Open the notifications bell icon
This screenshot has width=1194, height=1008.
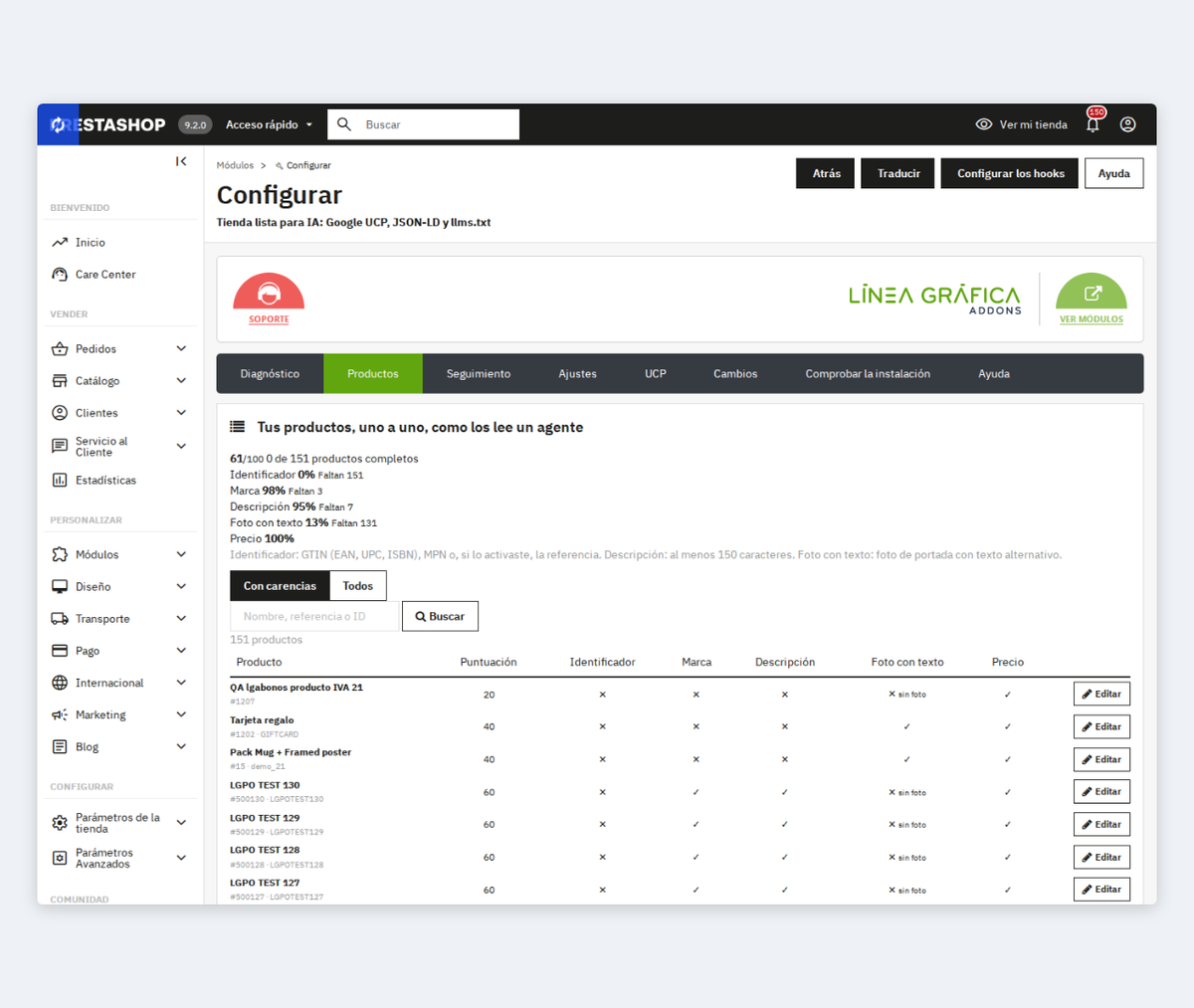point(1093,124)
